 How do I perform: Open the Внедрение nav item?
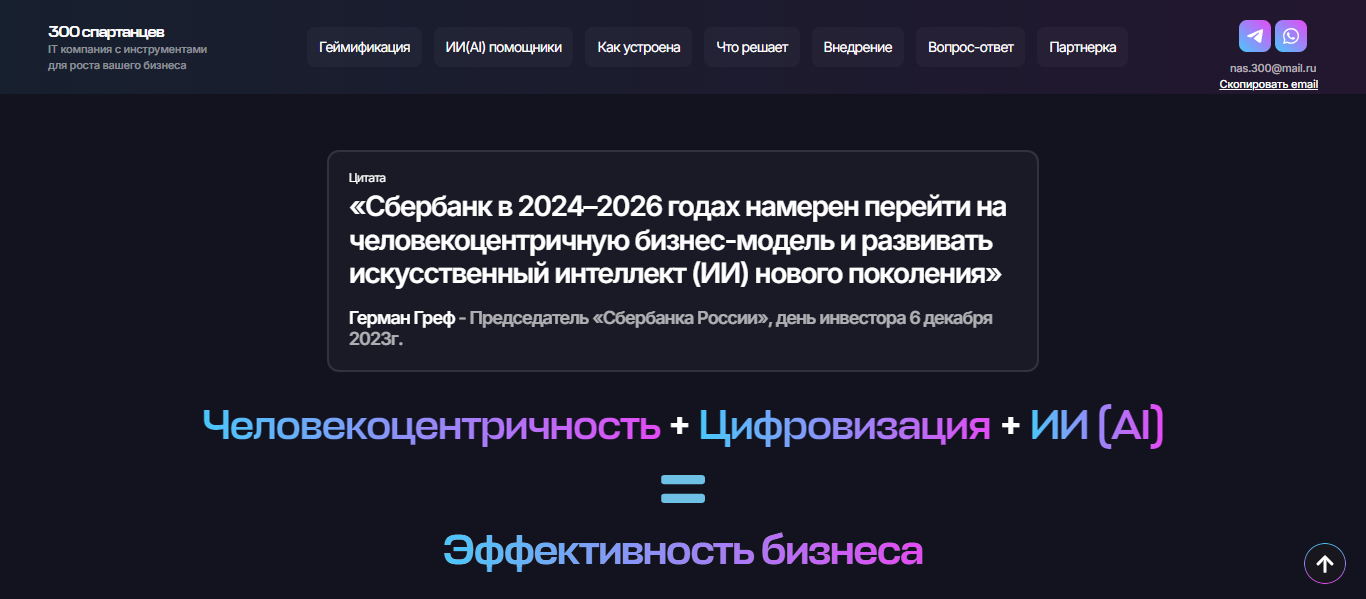pos(857,47)
